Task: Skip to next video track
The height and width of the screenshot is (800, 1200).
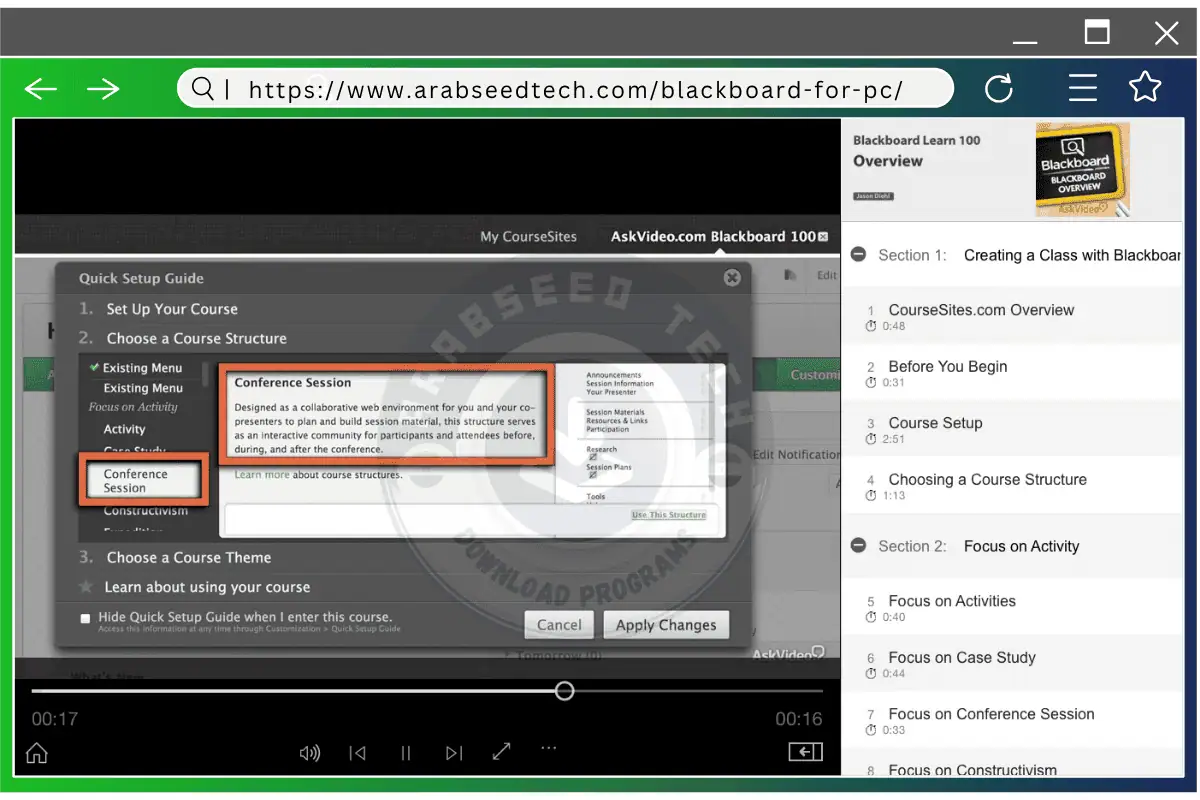Action: pyautogui.click(x=454, y=753)
